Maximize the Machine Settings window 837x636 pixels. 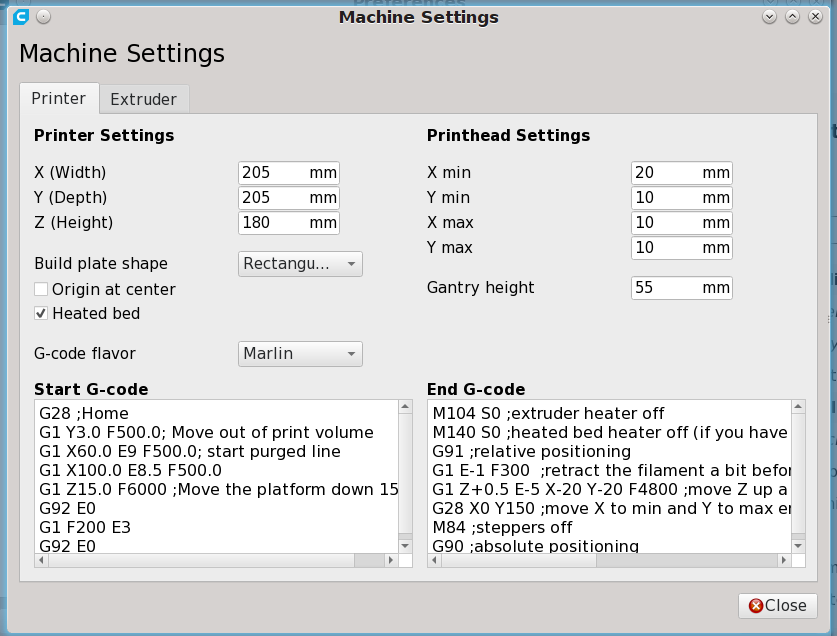pos(792,17)
